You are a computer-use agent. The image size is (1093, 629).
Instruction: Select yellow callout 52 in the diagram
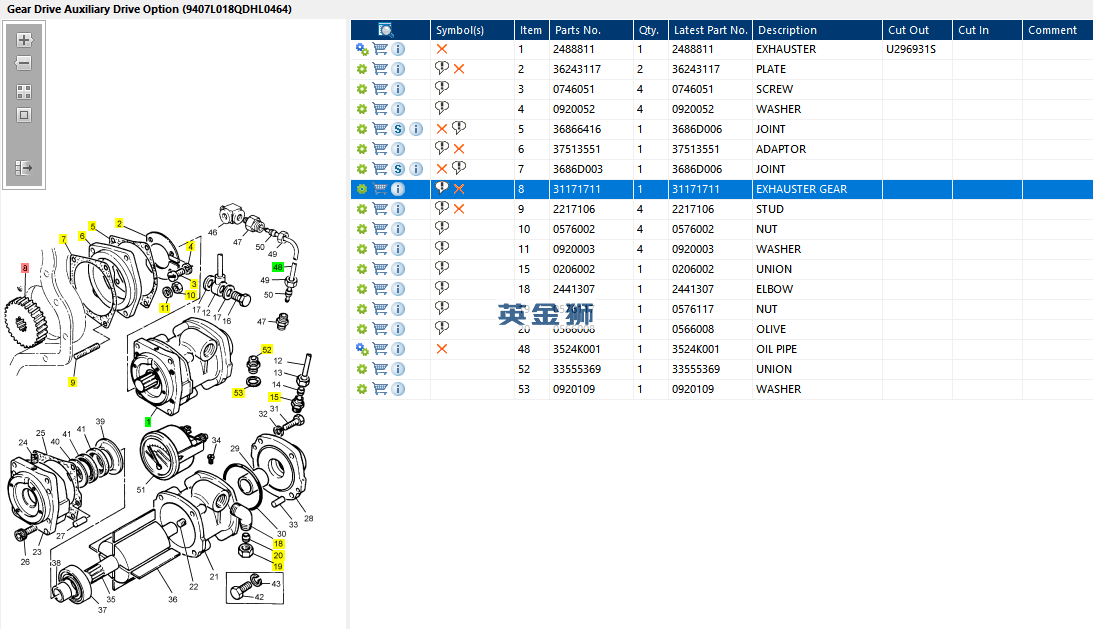(x=267, y=349)
